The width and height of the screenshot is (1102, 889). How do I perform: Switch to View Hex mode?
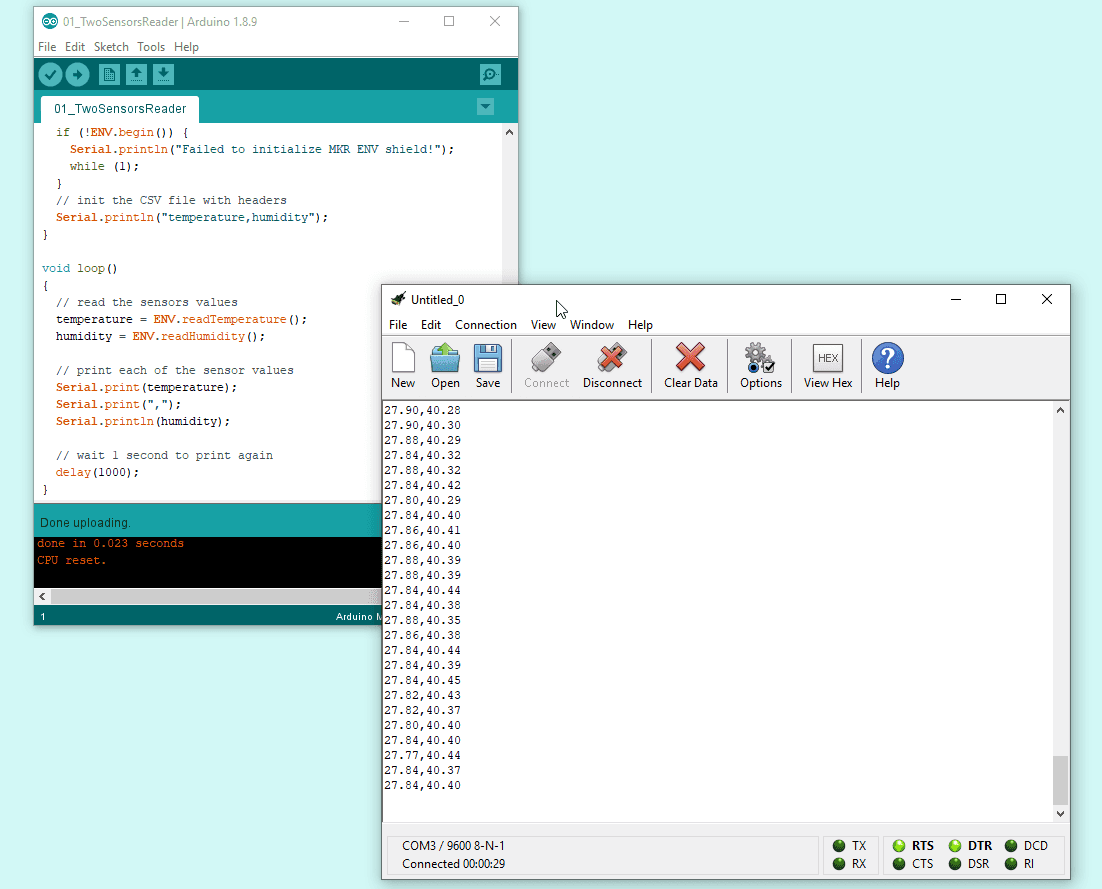coord(828,366)
